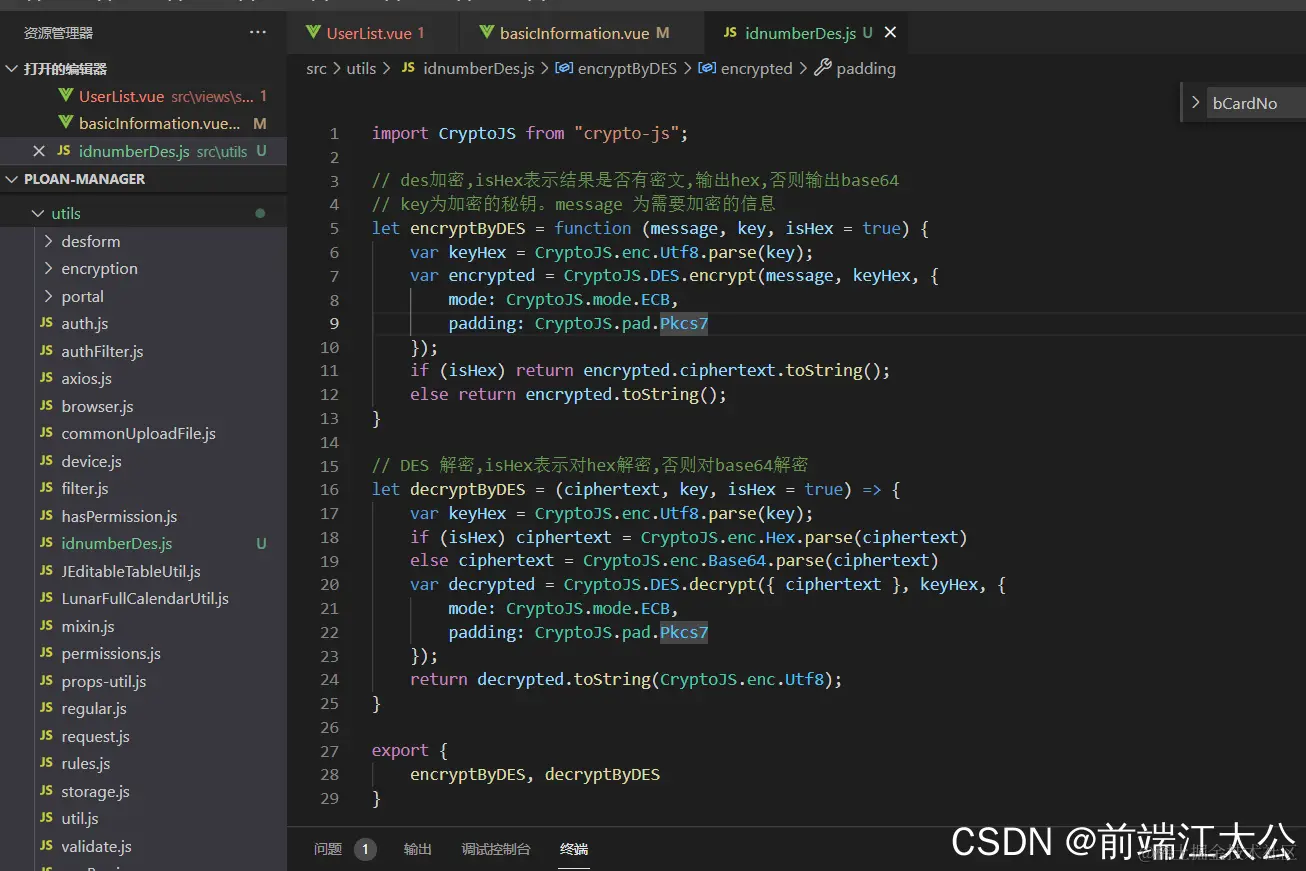Open the Output panel tab
This screenshot has height=871, width=1306.
point(418,849)
